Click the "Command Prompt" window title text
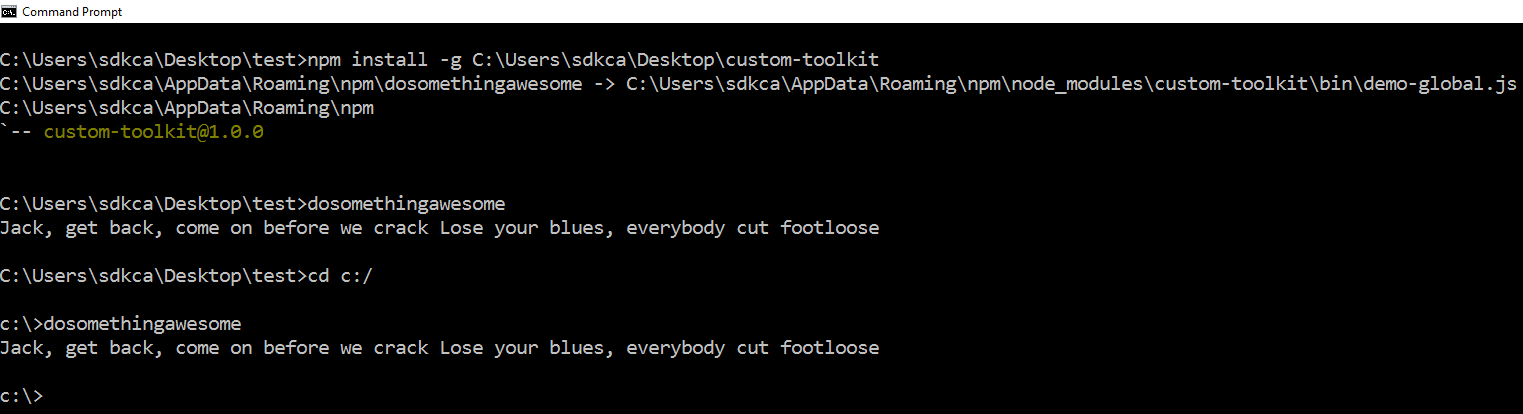Viewport: 1523px width, 414px height. point(72,12)
